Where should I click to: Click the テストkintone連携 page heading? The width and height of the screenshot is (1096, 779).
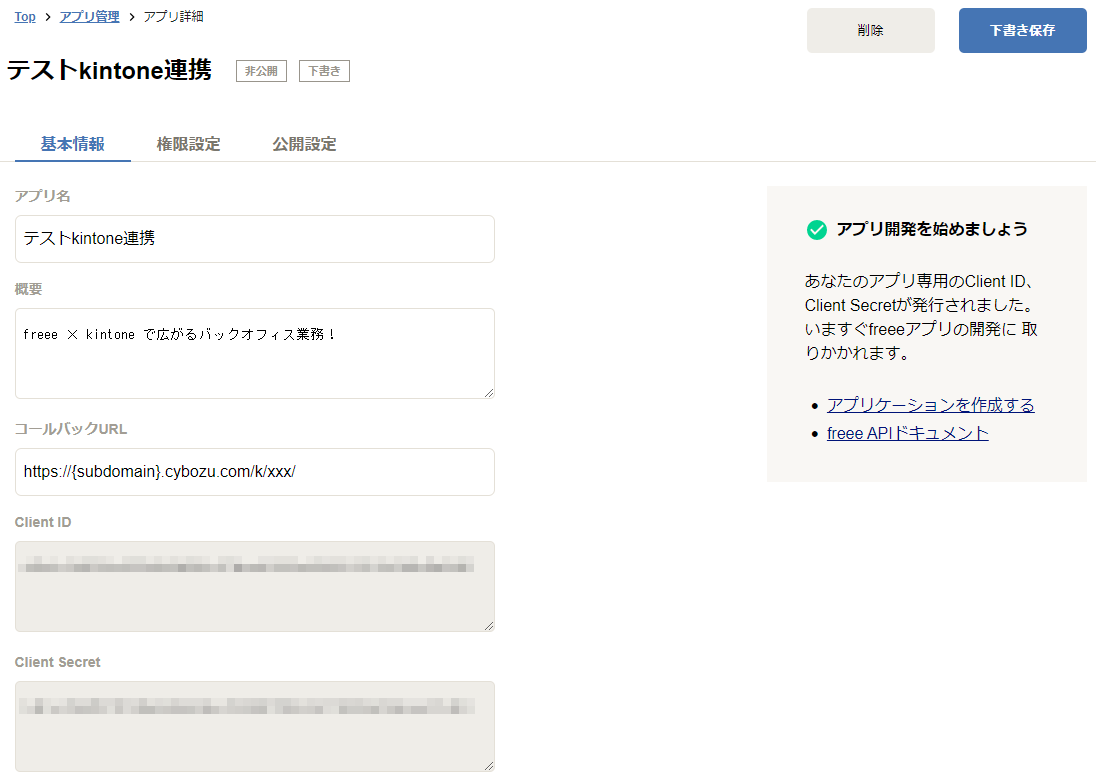click(110, 70)
